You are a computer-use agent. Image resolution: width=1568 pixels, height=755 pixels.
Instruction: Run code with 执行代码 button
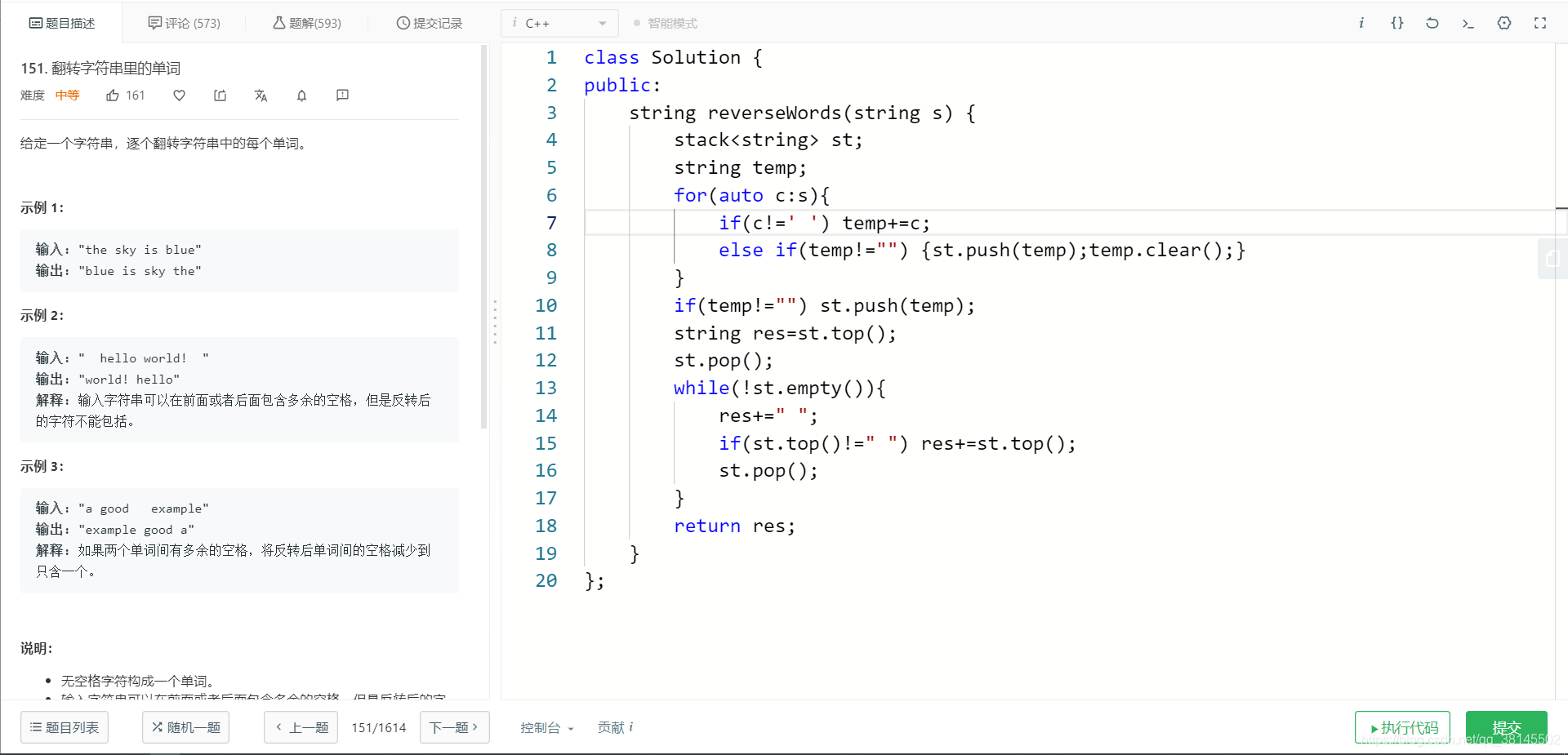(x=1402, y=727)
